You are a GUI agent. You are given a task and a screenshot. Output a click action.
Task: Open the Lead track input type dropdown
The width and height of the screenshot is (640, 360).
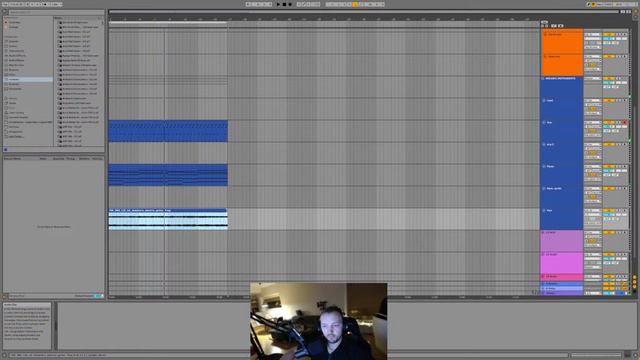(x=593, y=100)
